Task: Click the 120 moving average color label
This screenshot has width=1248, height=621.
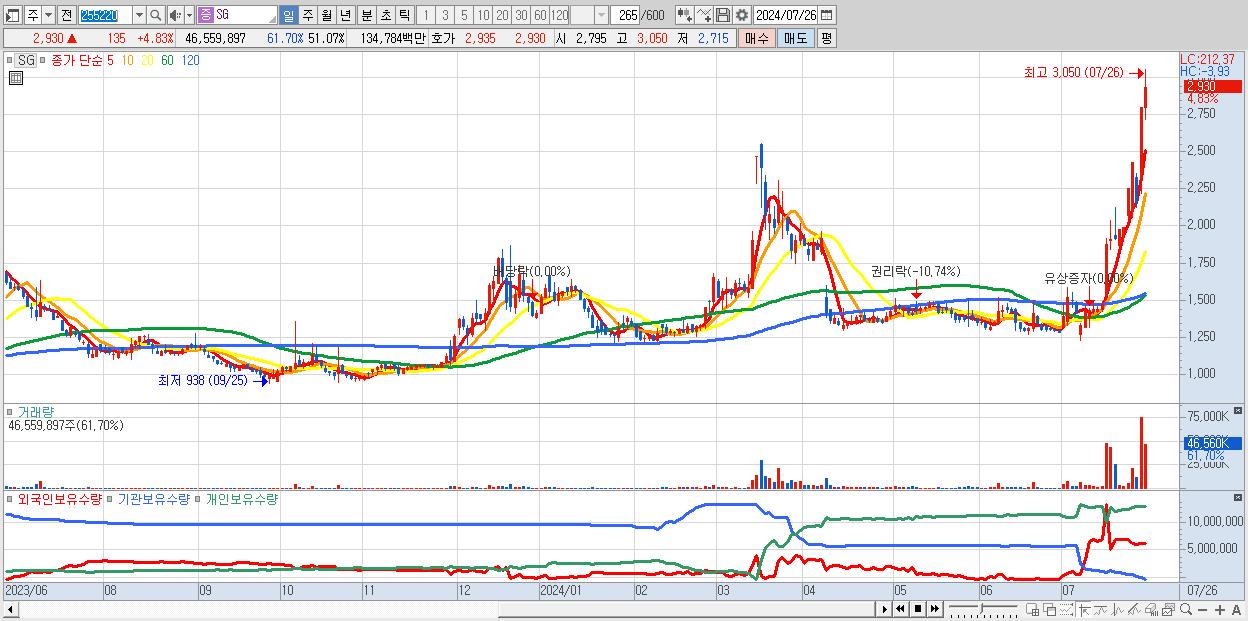Action: click(x=190, y=60)
